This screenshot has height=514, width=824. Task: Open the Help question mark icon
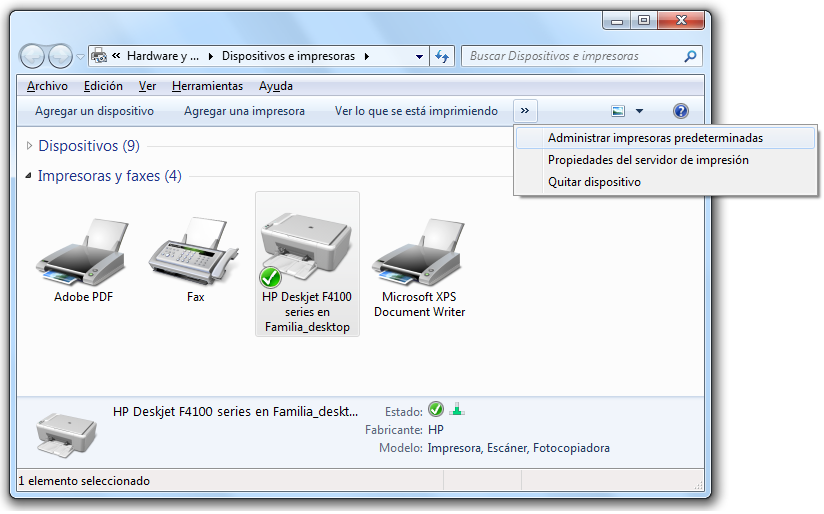point(681,111)
